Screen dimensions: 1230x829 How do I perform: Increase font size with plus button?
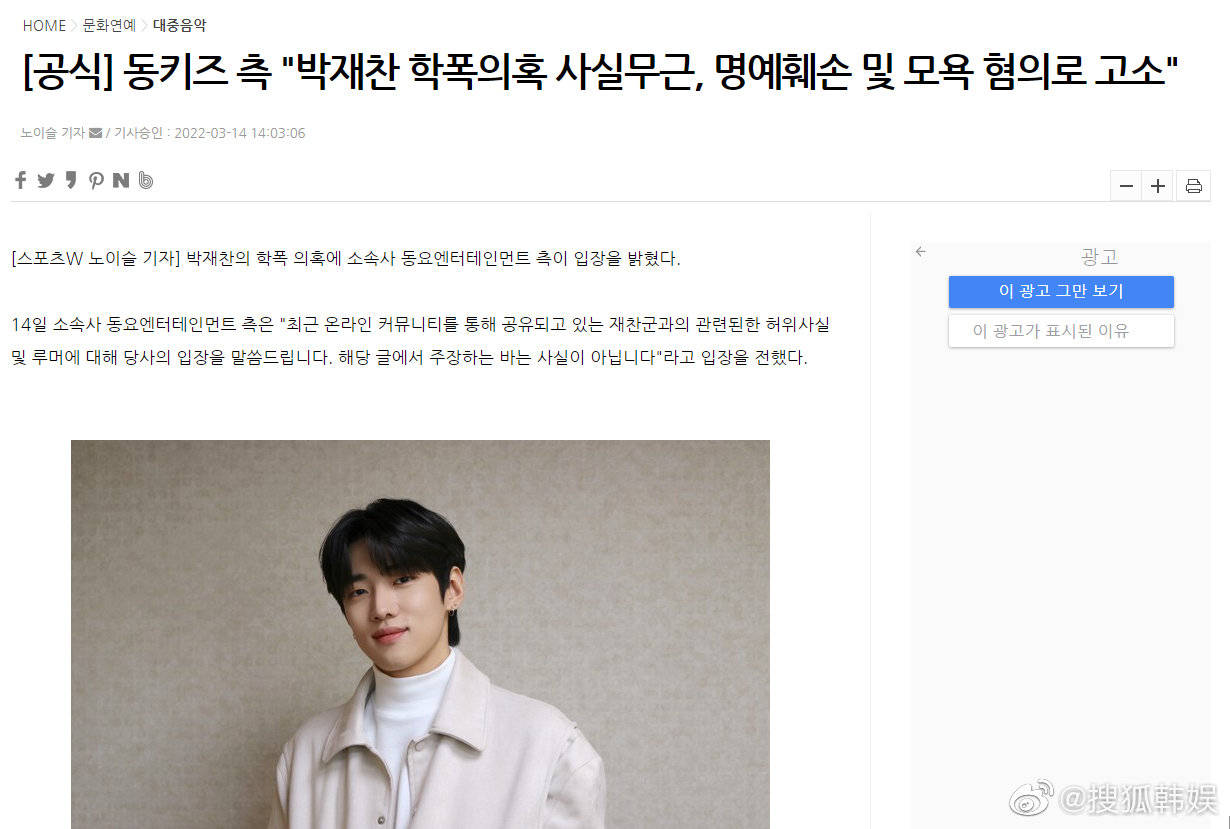[1158, 186]
